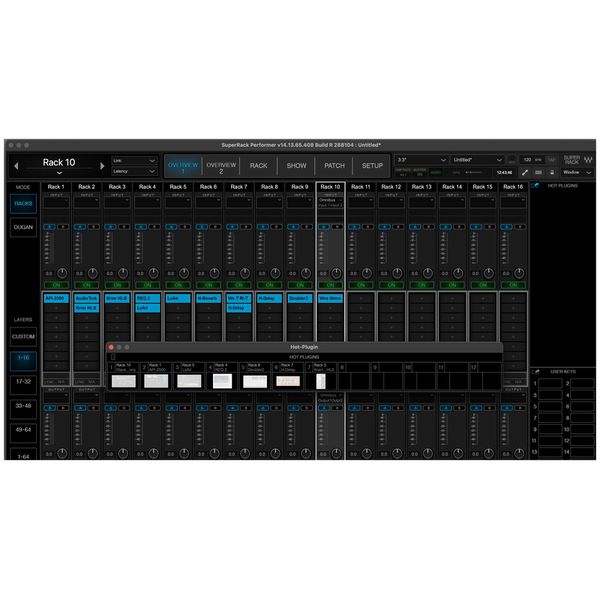This screenshot has width=600, height=600.
Task: Click the pin icon beside USER KEYS panel
Action: coord(535,372)
